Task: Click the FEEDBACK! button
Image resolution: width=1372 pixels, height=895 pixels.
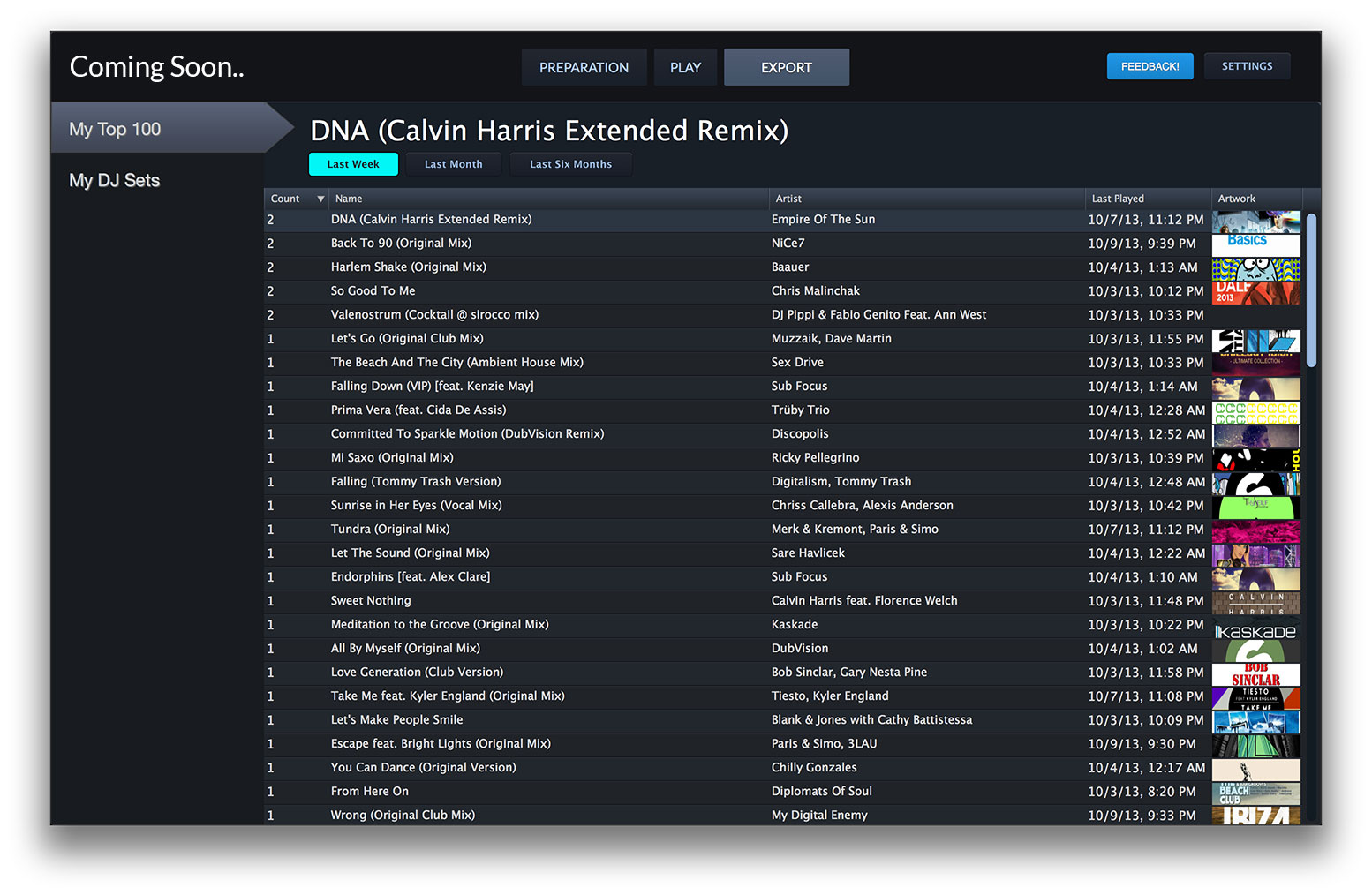Action: tap(1150, 66)
